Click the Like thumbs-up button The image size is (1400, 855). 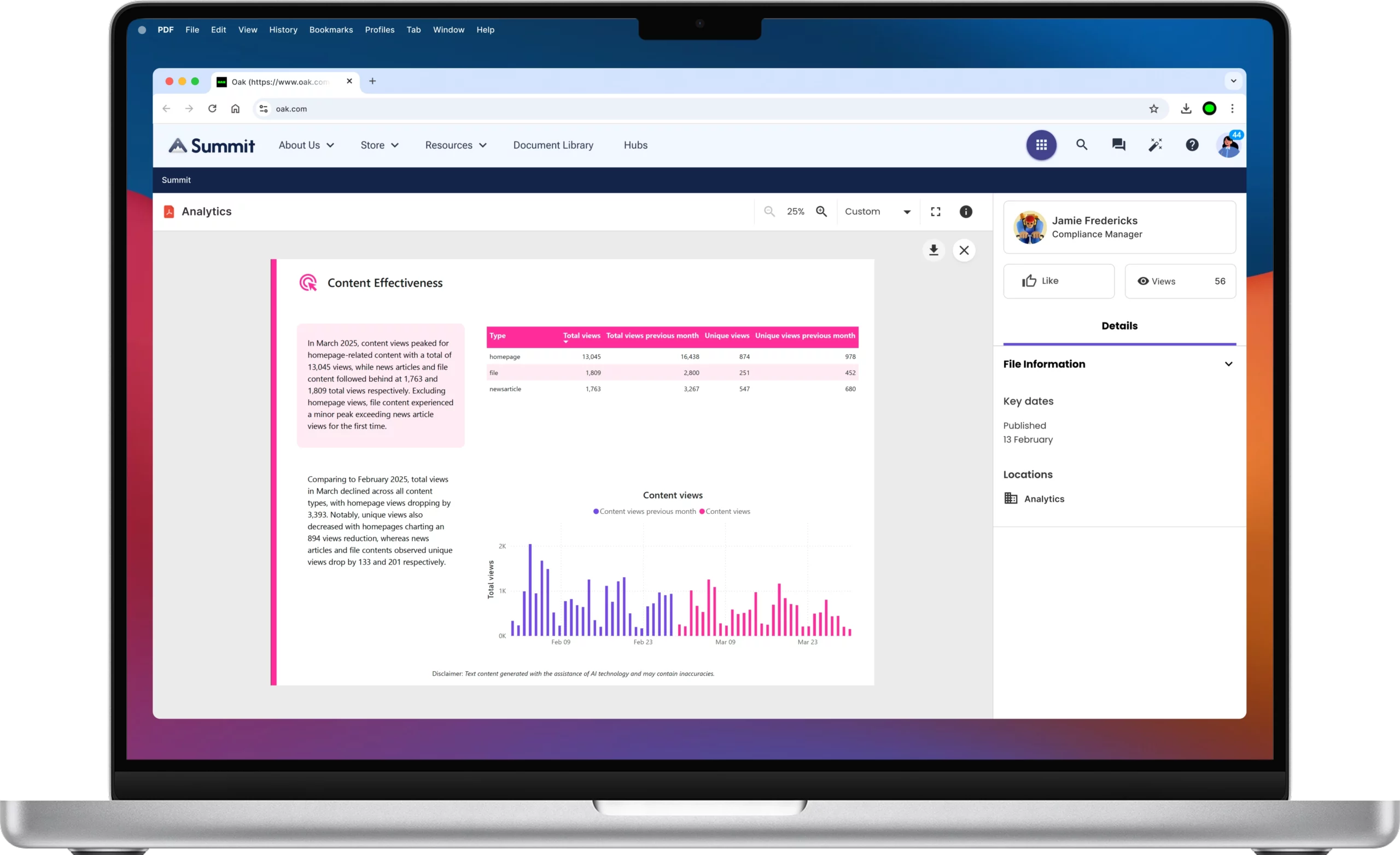(1059, 281)
